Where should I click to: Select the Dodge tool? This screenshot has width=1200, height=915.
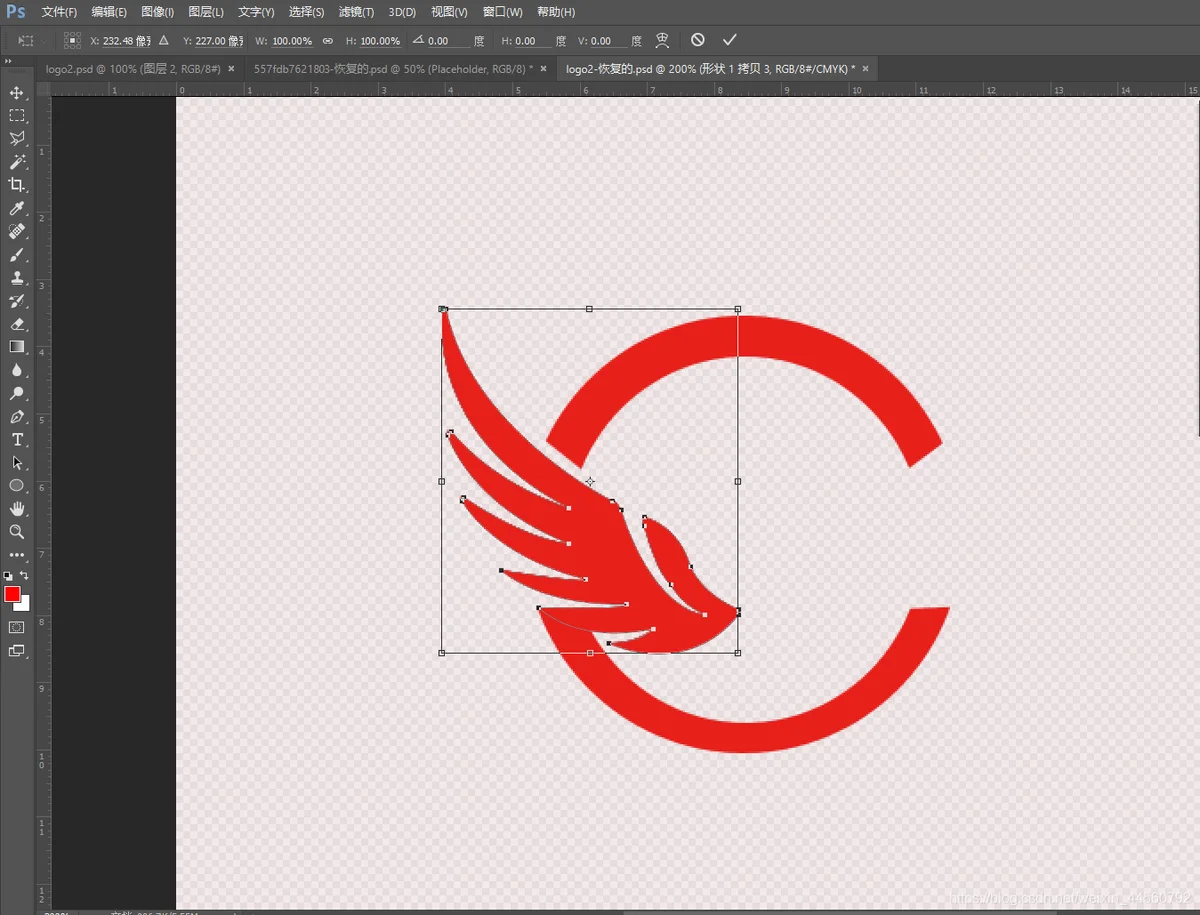(17, 394)
